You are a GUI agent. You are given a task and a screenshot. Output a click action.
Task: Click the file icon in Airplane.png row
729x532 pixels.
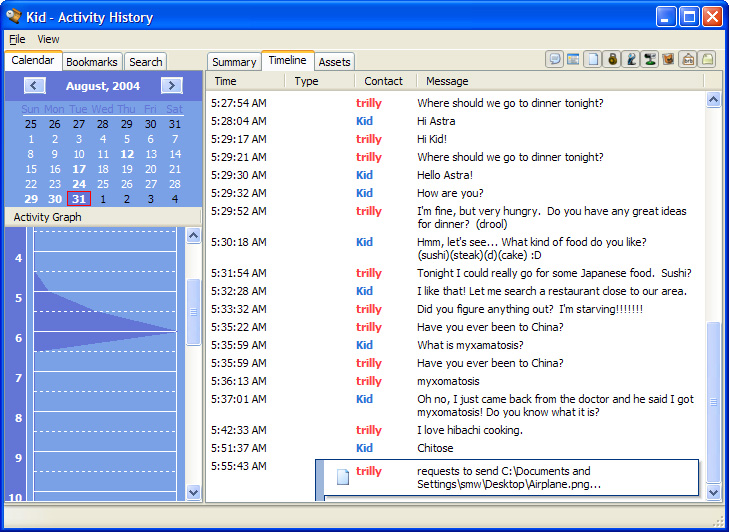pyautogui.click(x=342, y=478)
